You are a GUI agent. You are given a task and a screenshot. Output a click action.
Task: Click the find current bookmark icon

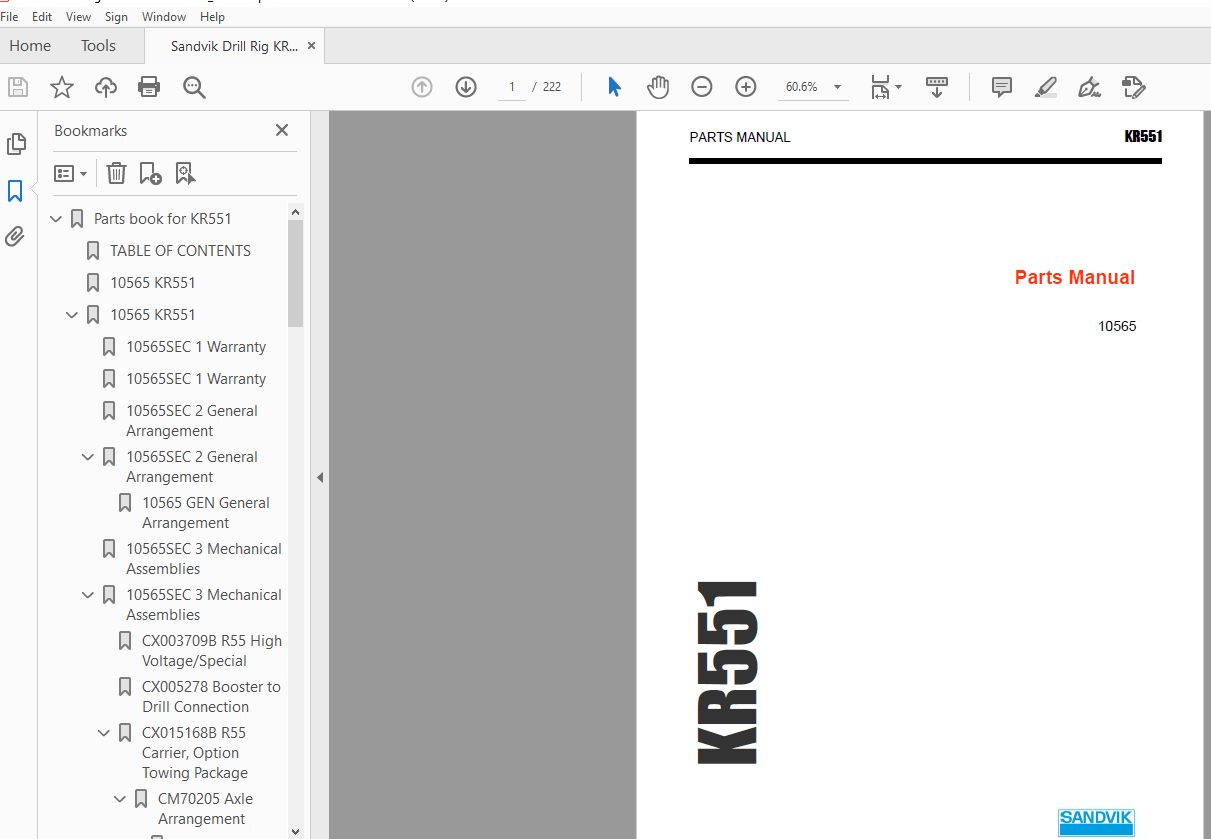pyautogui.click(x=185, y=174)
